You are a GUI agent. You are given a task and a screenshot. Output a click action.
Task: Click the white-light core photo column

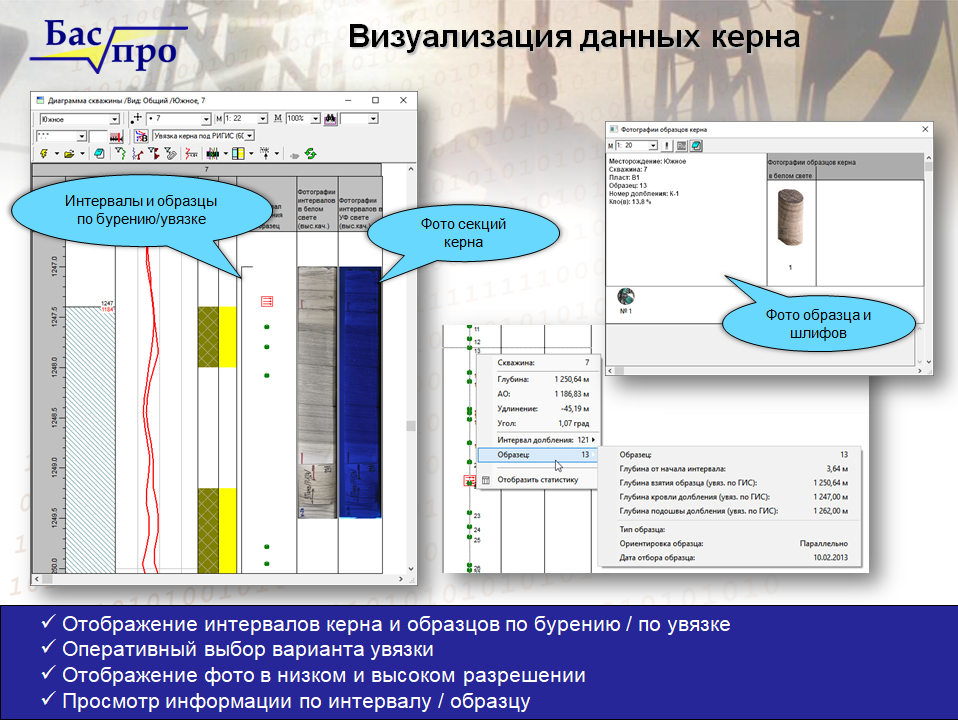tap(317, 392)
